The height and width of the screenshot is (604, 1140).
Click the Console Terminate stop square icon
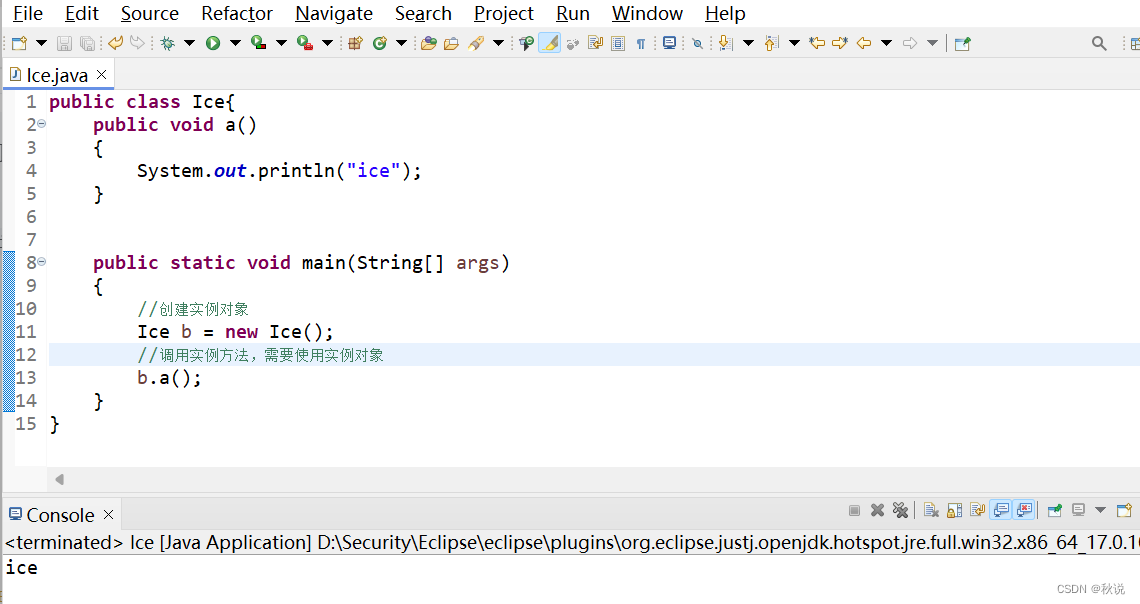854,510
